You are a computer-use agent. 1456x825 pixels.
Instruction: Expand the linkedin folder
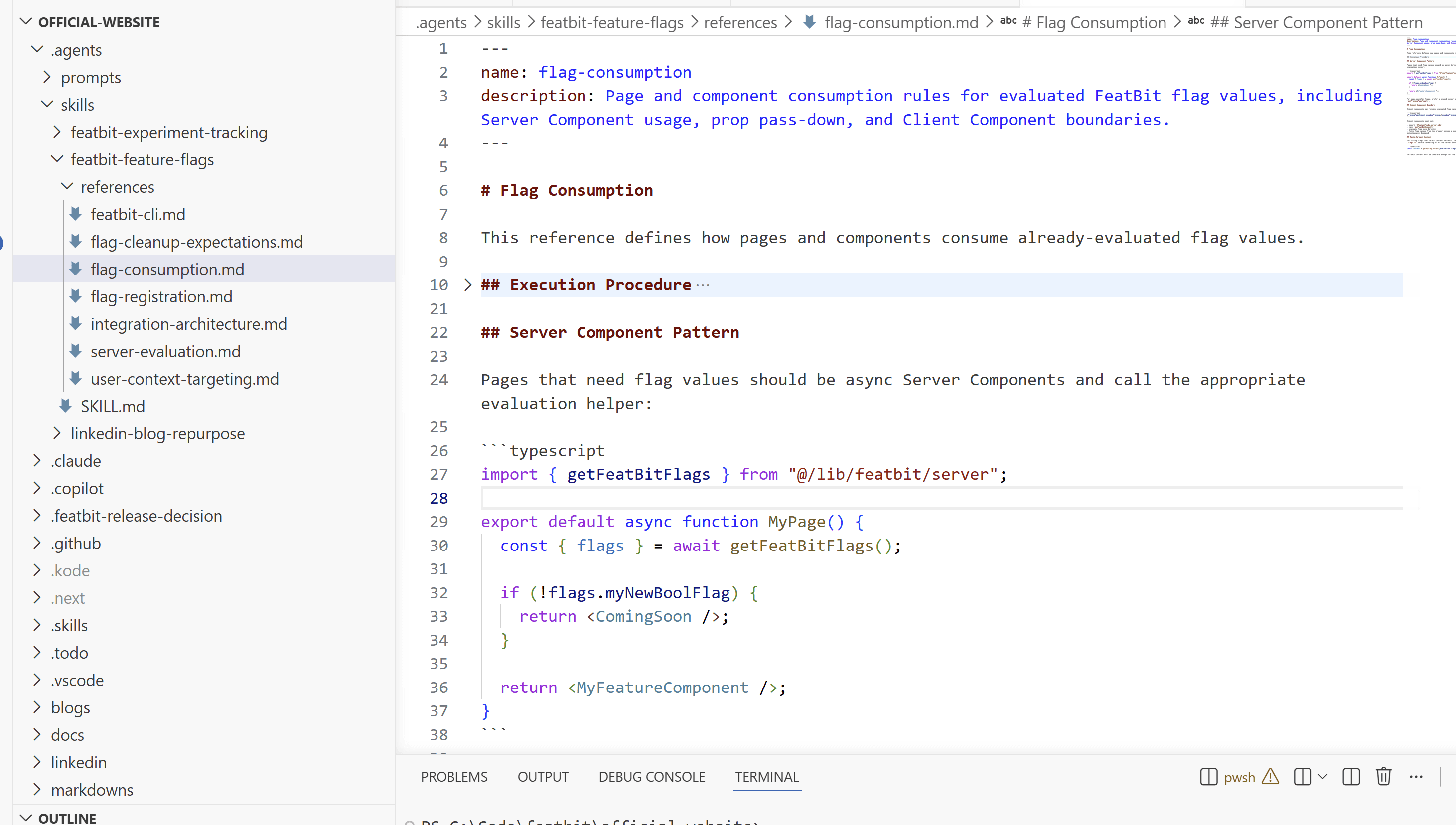point(37,762)
